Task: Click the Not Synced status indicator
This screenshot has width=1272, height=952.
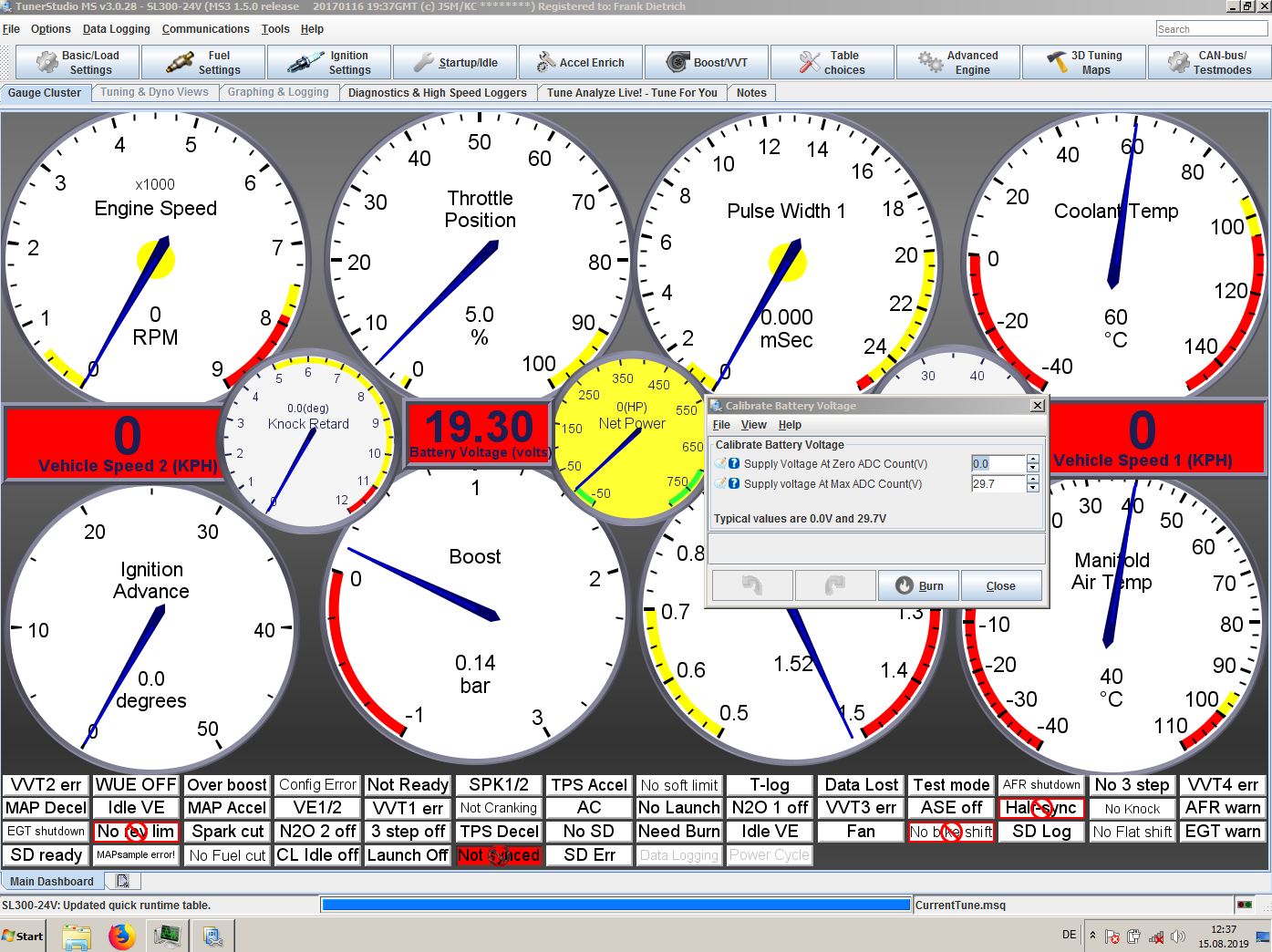Action: [x=499, y=855]
